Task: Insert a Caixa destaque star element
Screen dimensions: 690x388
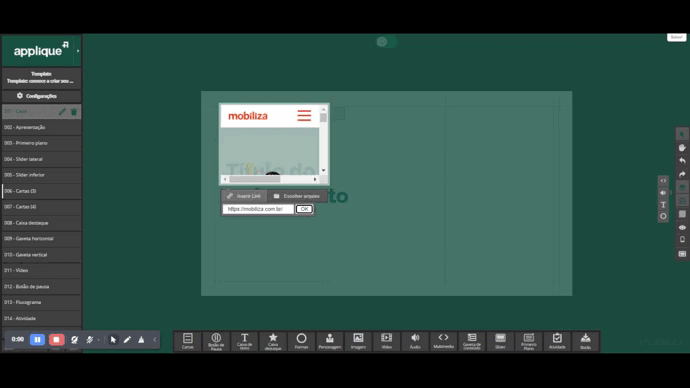Action: [273, 341]
